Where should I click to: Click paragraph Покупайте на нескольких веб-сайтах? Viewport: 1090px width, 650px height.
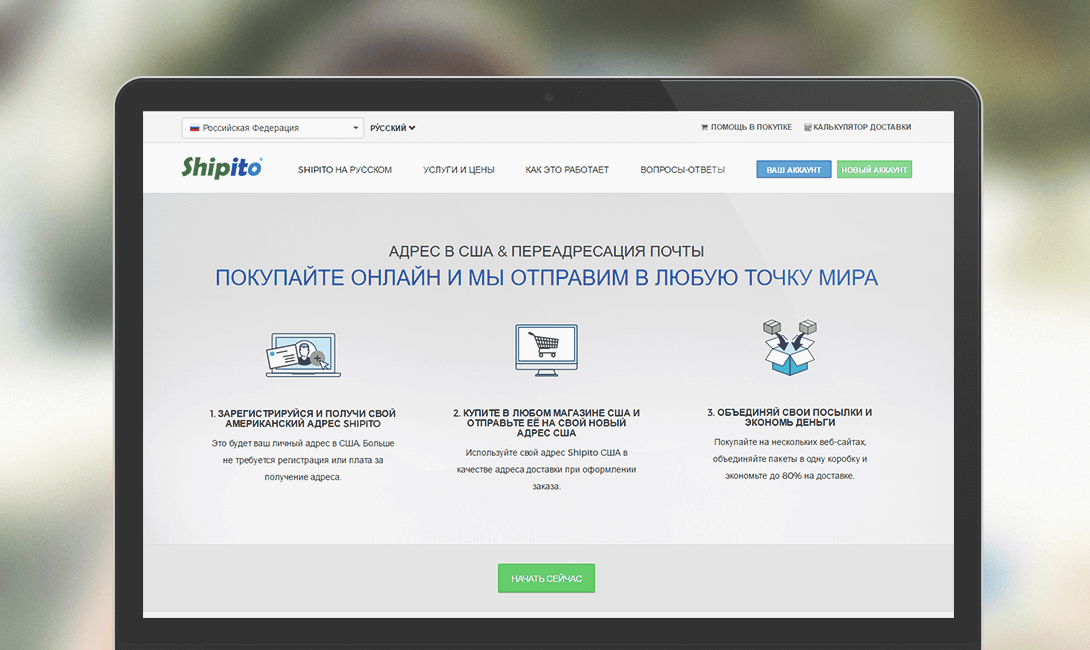790,459
